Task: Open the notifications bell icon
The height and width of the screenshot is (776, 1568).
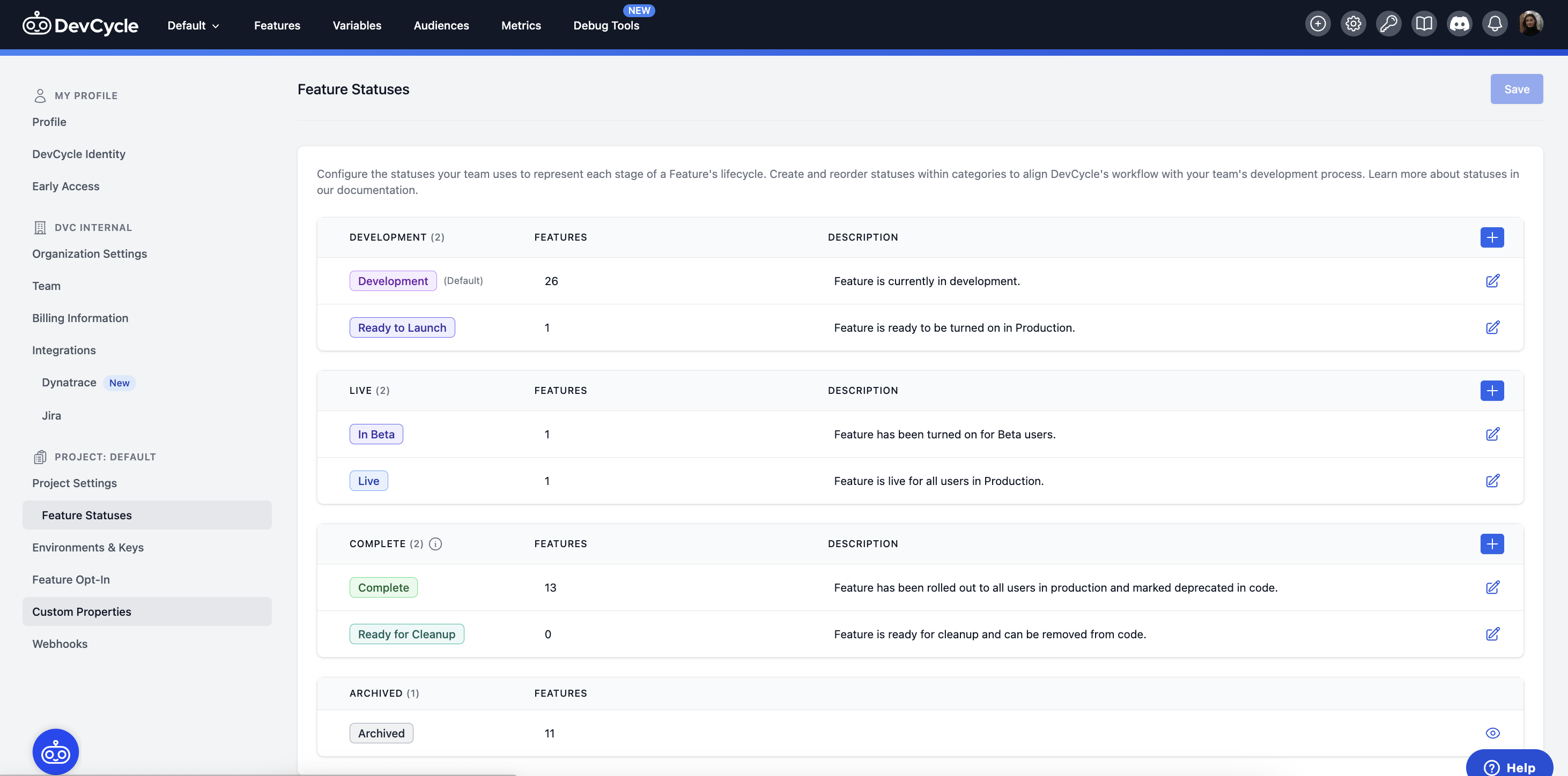Action: (1495, 23)
